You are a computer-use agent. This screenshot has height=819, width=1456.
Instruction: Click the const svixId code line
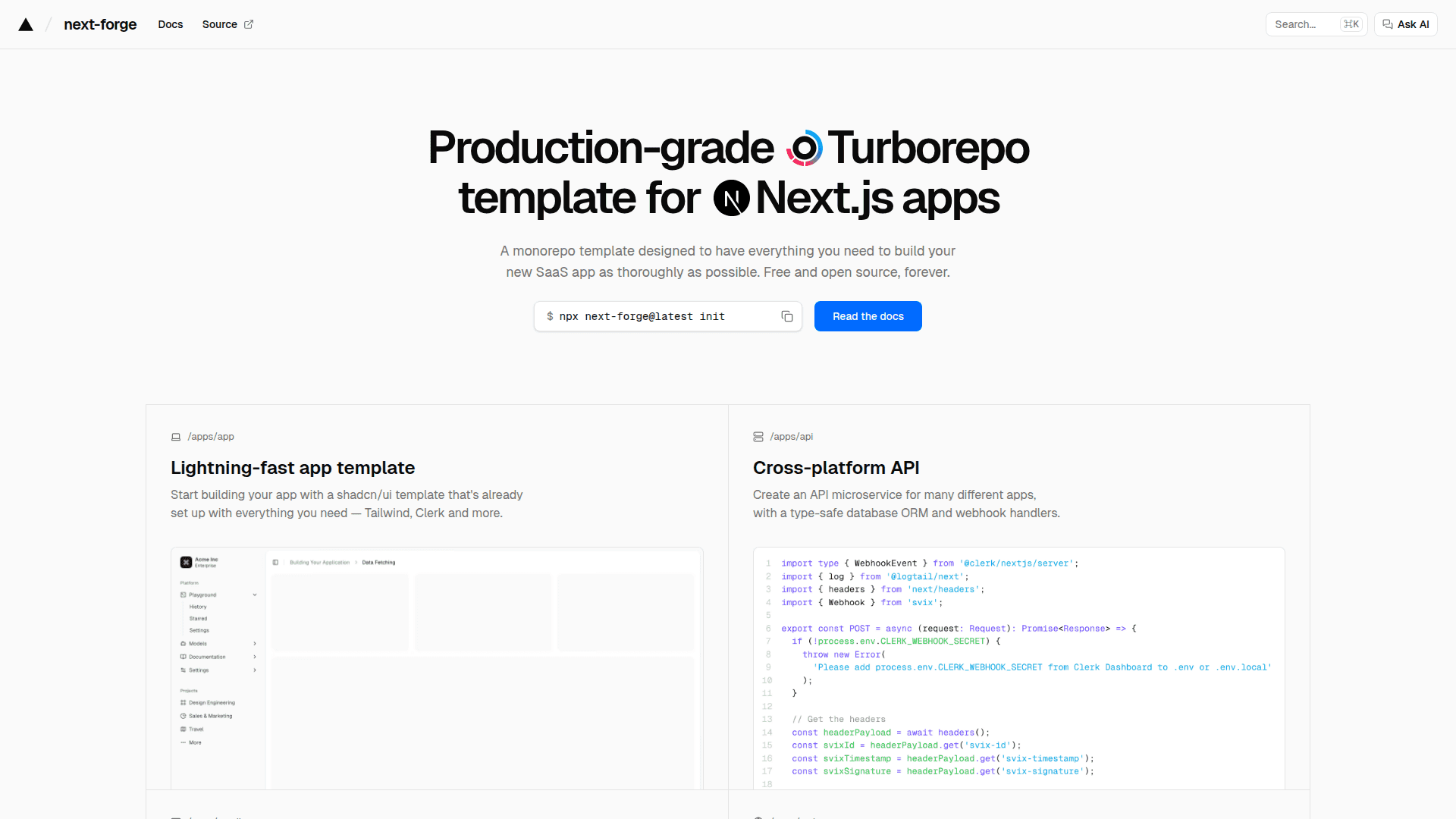(x=907, y=745)
